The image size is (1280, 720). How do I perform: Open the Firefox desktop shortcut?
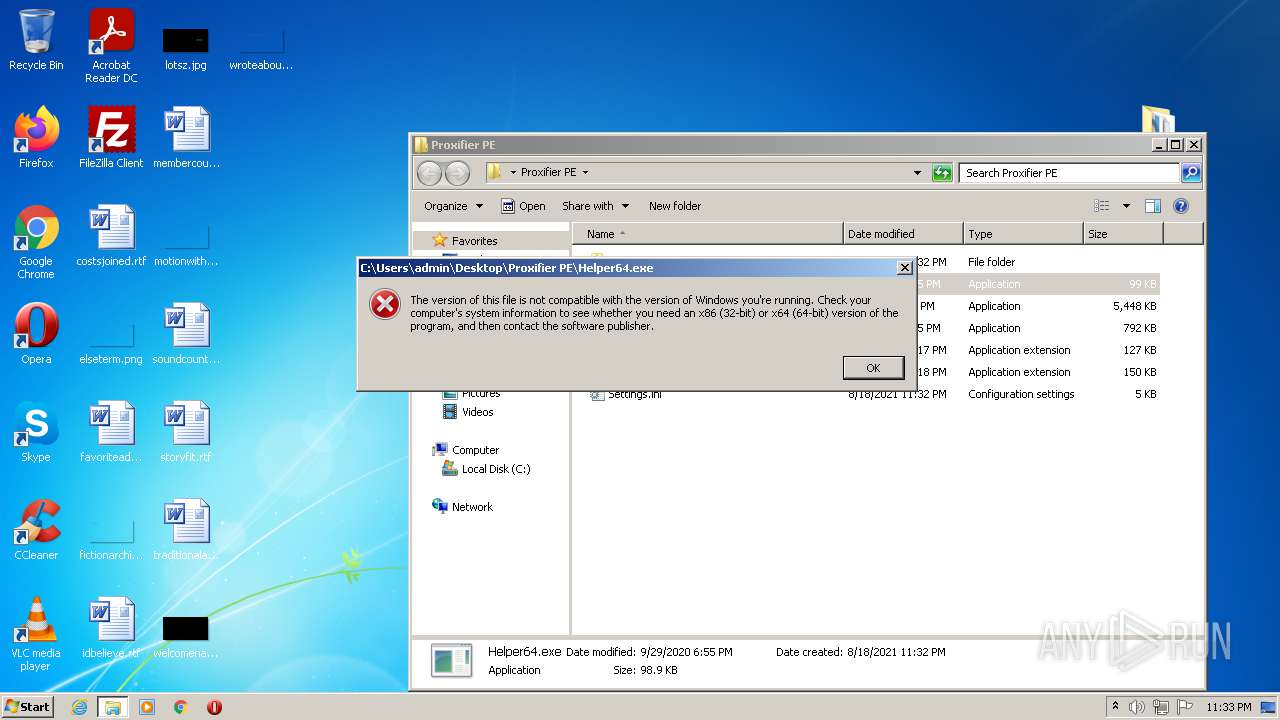pyautogui.click(x=36, y=138)
